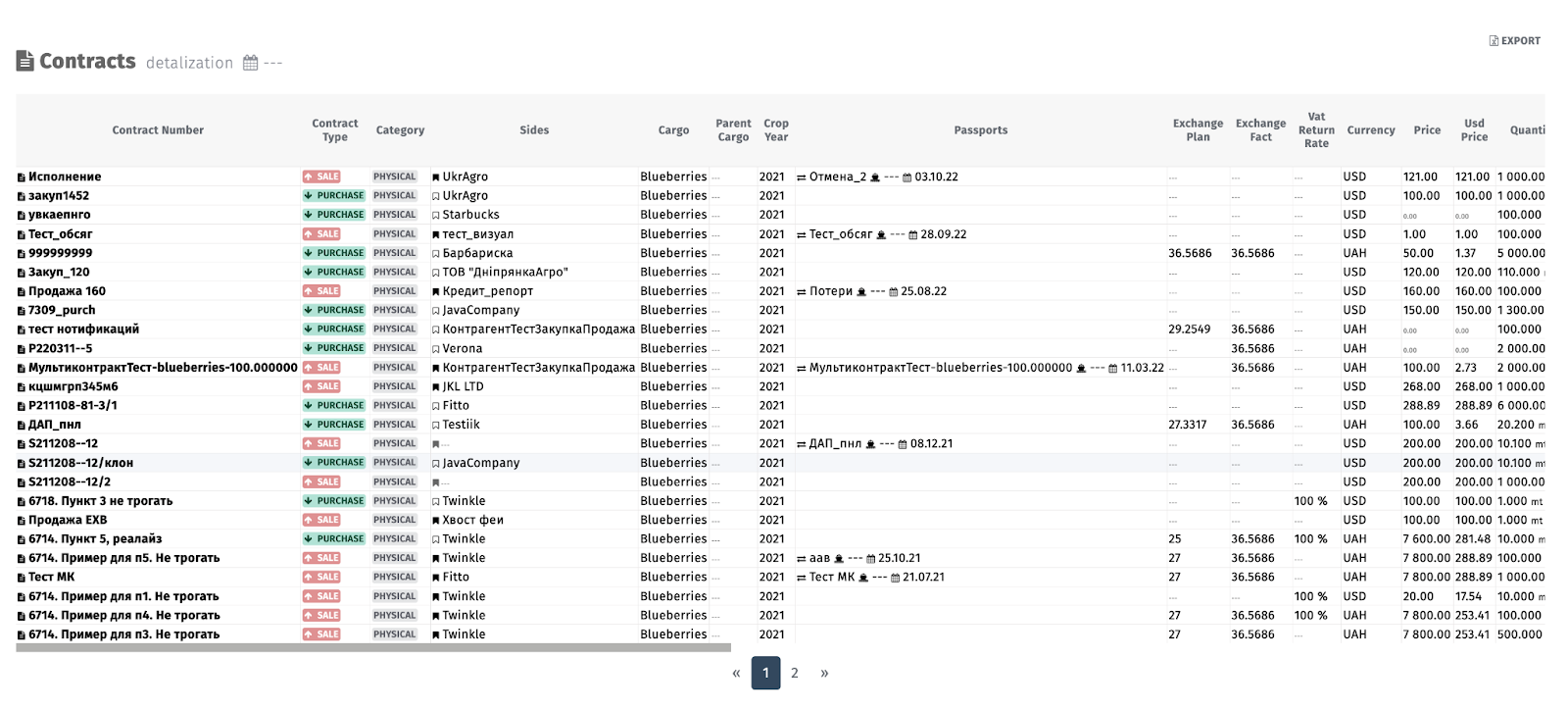Click the calendar icon before date 08.12.21
The height and width of the screenshot is (709, 1568).
click(x=903, y=444)
